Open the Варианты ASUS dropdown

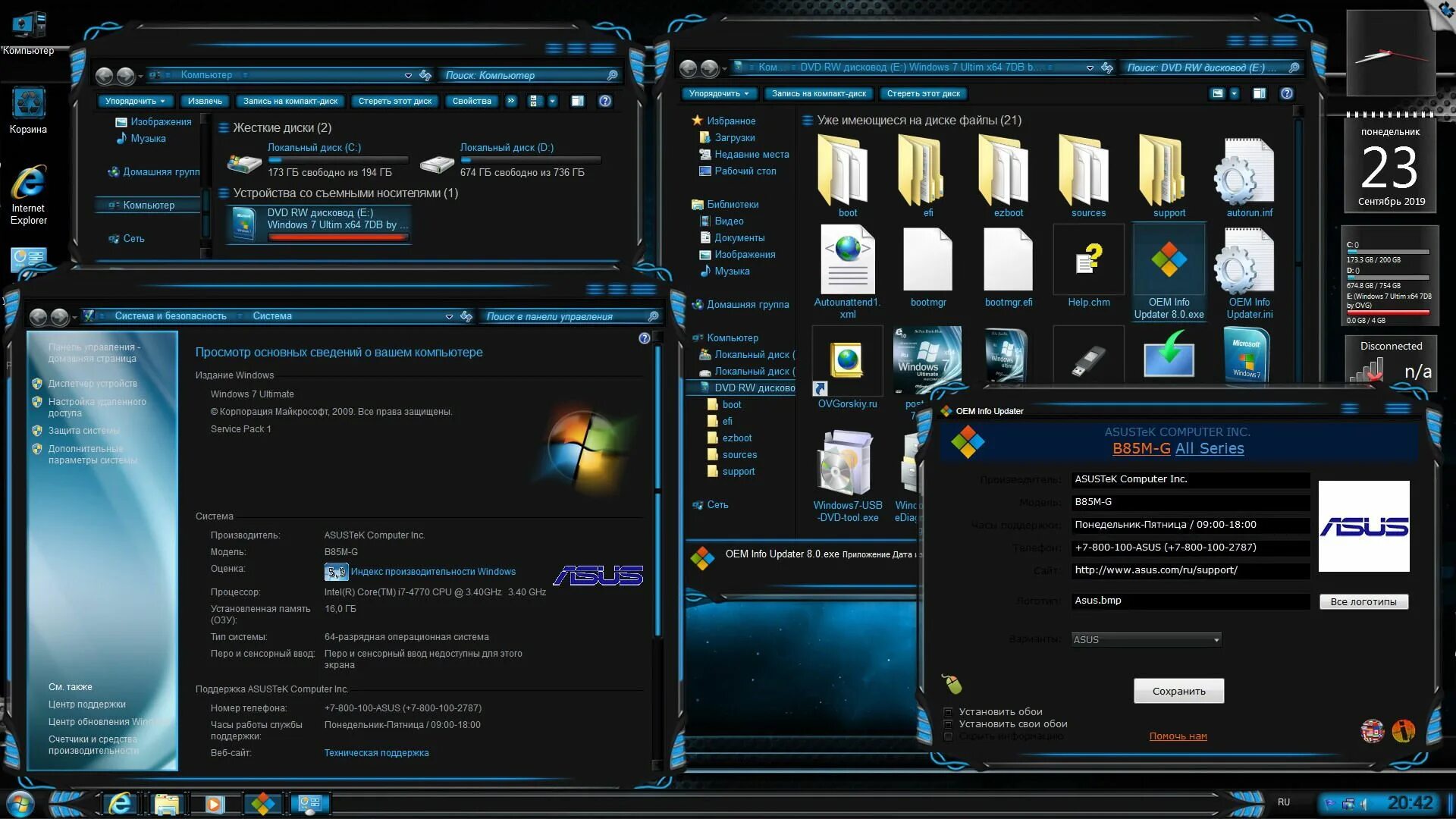click(x=1146, y=639)
